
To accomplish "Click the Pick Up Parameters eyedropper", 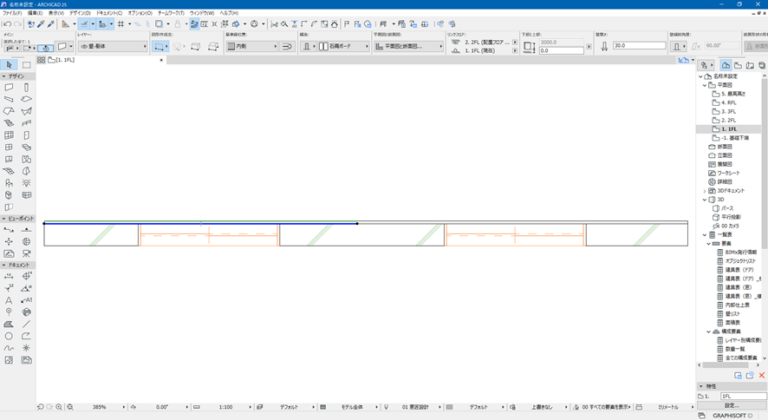I will tap(41, 24).
